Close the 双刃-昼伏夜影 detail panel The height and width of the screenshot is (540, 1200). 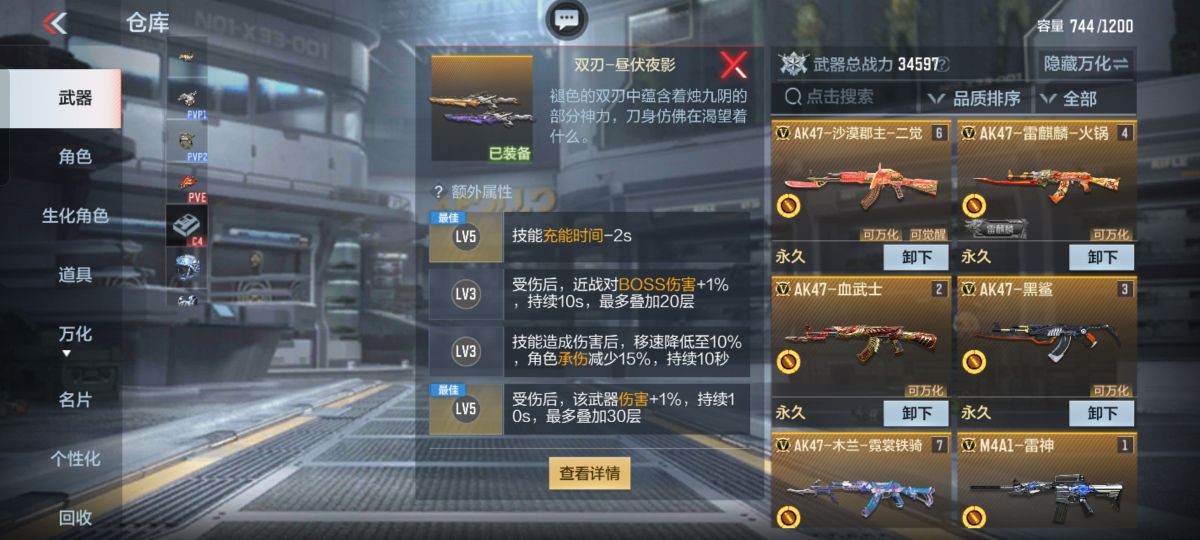[x=734, y=65]
